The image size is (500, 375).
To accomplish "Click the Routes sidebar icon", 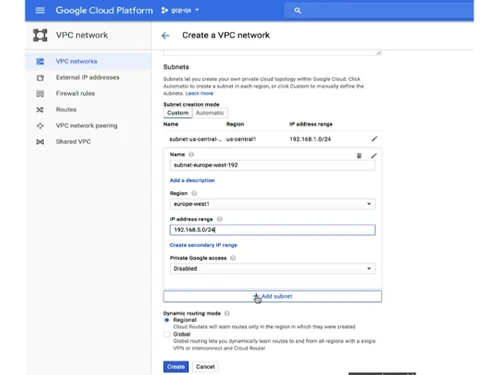I will click(40, 110).
